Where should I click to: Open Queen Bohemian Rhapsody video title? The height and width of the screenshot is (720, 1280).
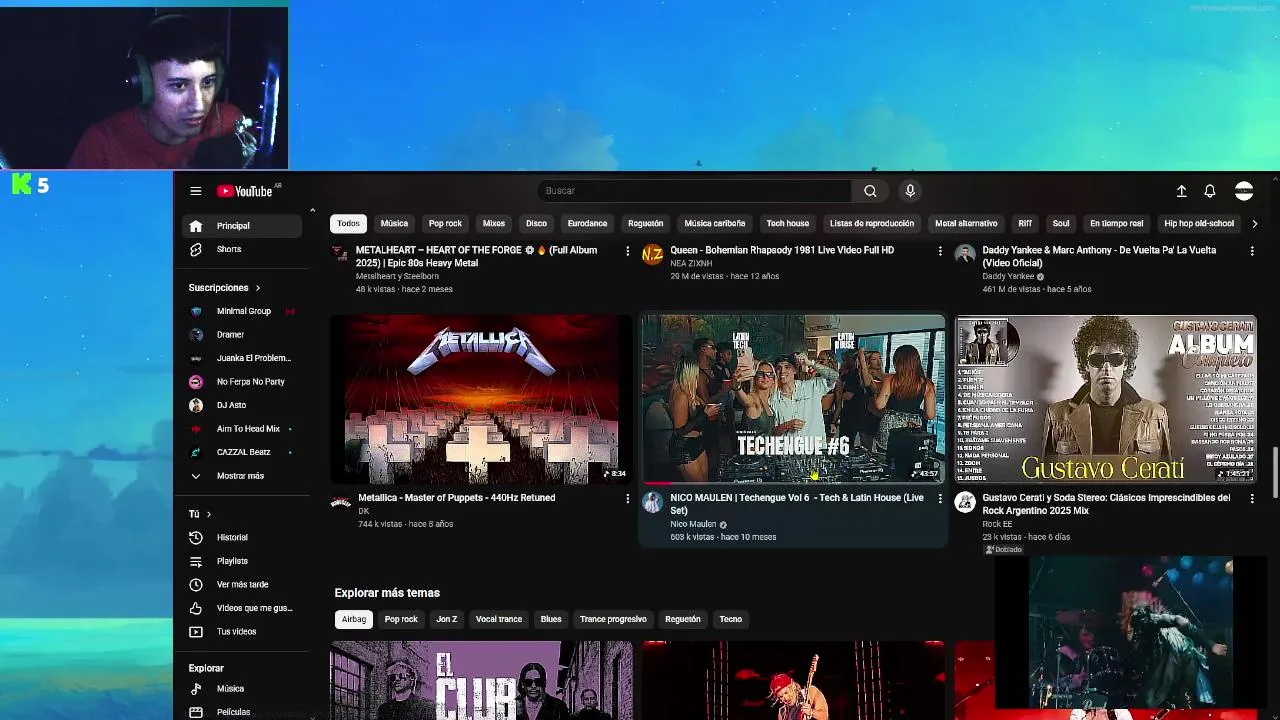tap(782, 250)
